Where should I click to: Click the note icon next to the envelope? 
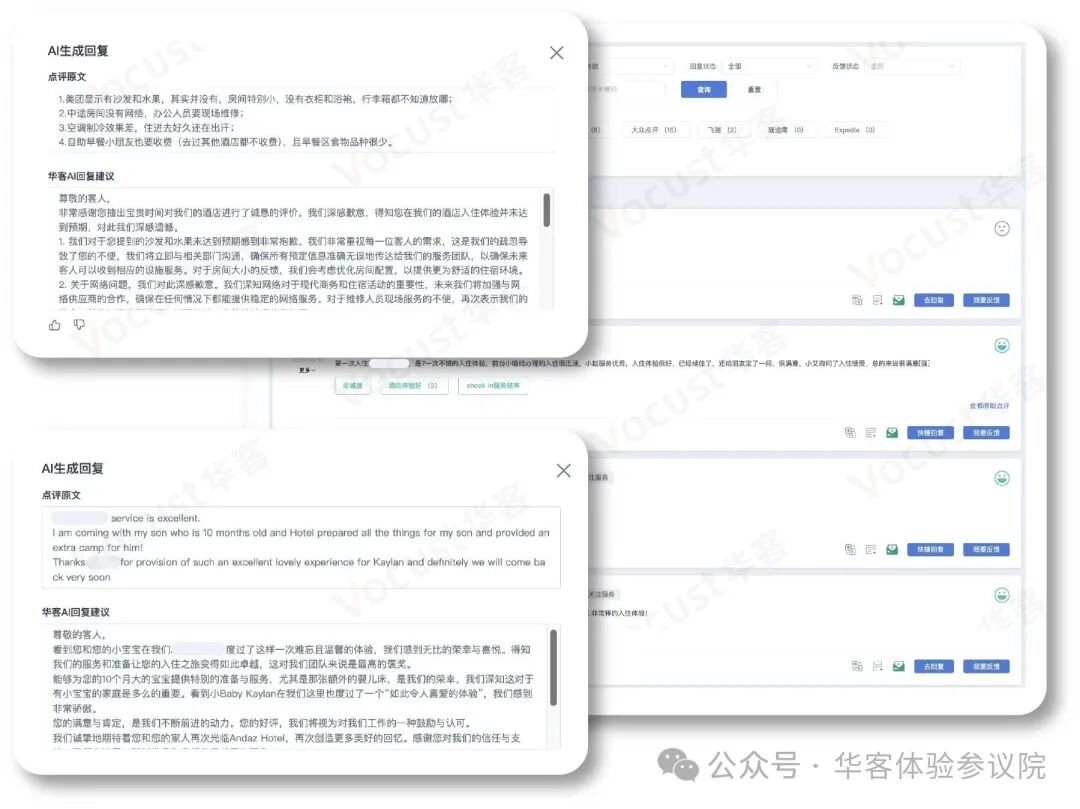pos(877,299)
